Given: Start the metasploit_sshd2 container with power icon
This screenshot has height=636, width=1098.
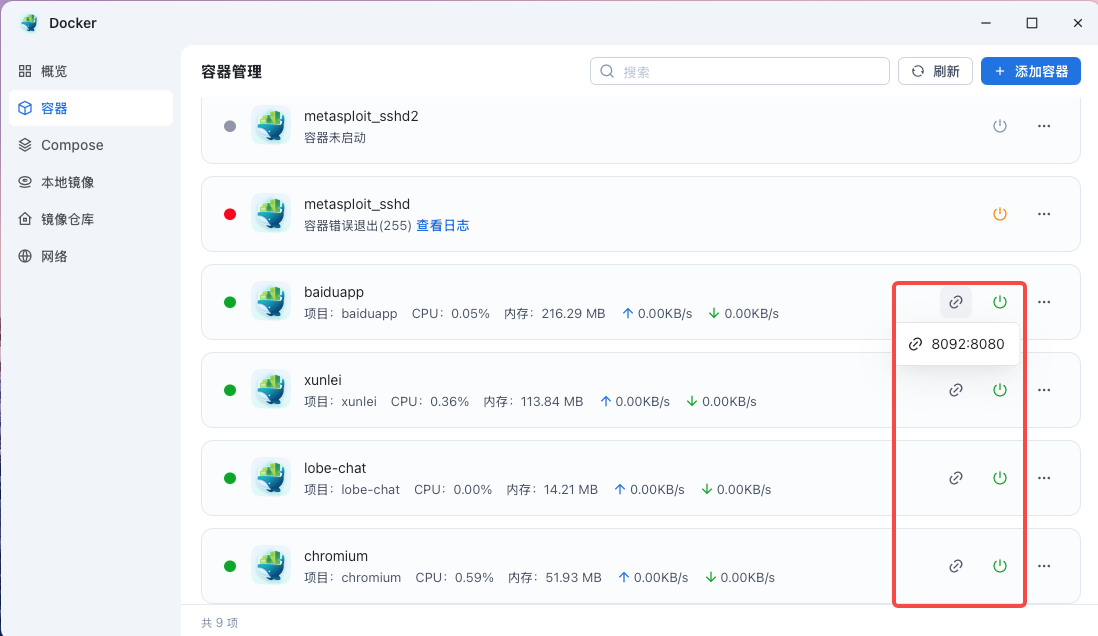Looking at the screenshot, I should (x=1000, y=126).
